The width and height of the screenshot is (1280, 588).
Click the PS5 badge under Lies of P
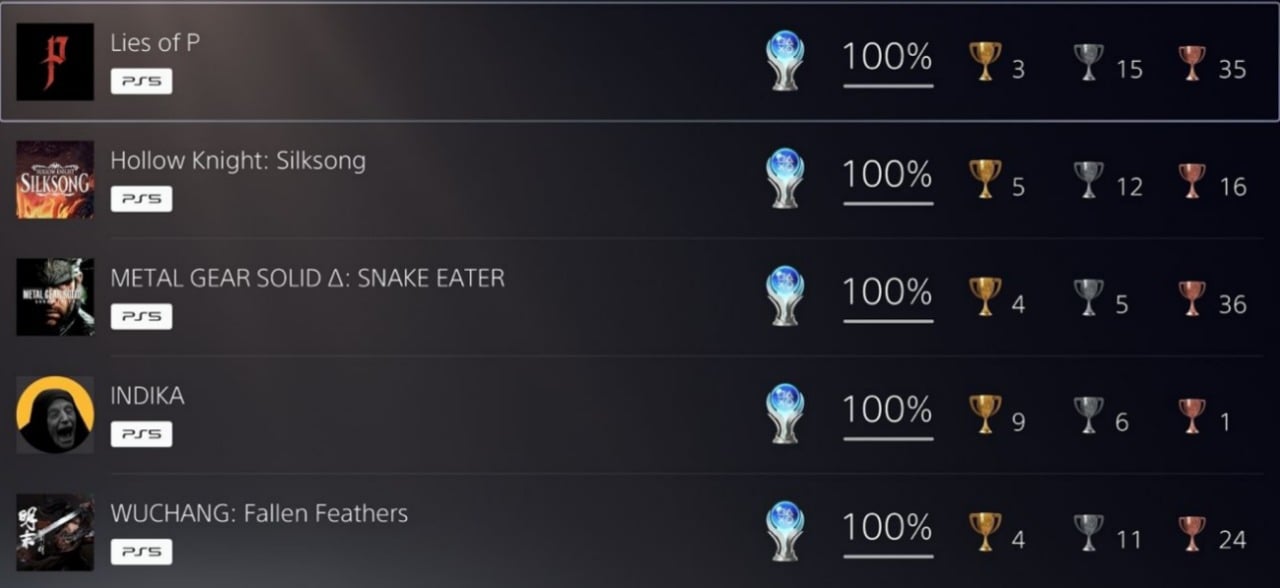(x=141, y=81)
